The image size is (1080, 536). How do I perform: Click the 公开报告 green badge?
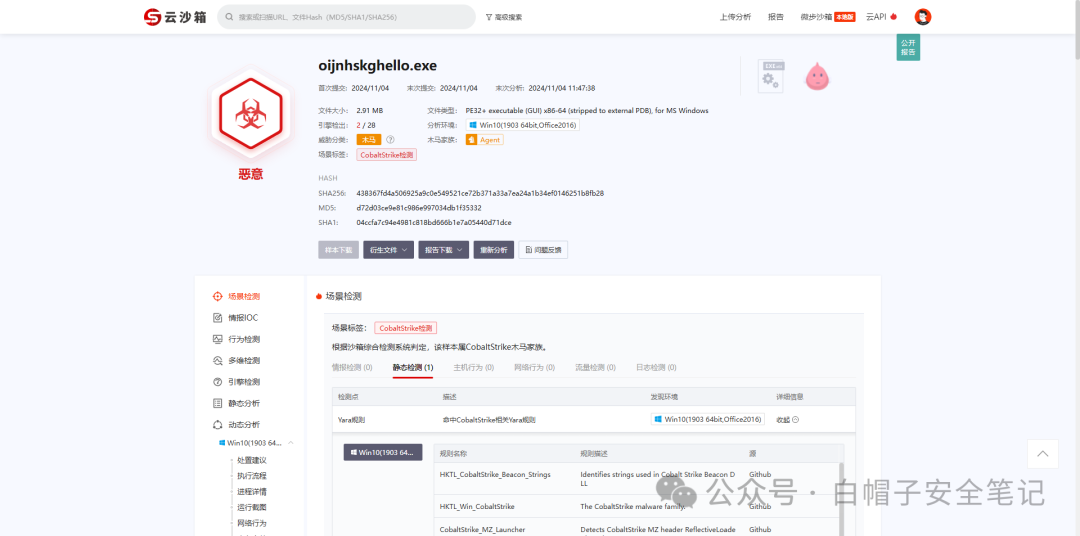pos(908,48)
